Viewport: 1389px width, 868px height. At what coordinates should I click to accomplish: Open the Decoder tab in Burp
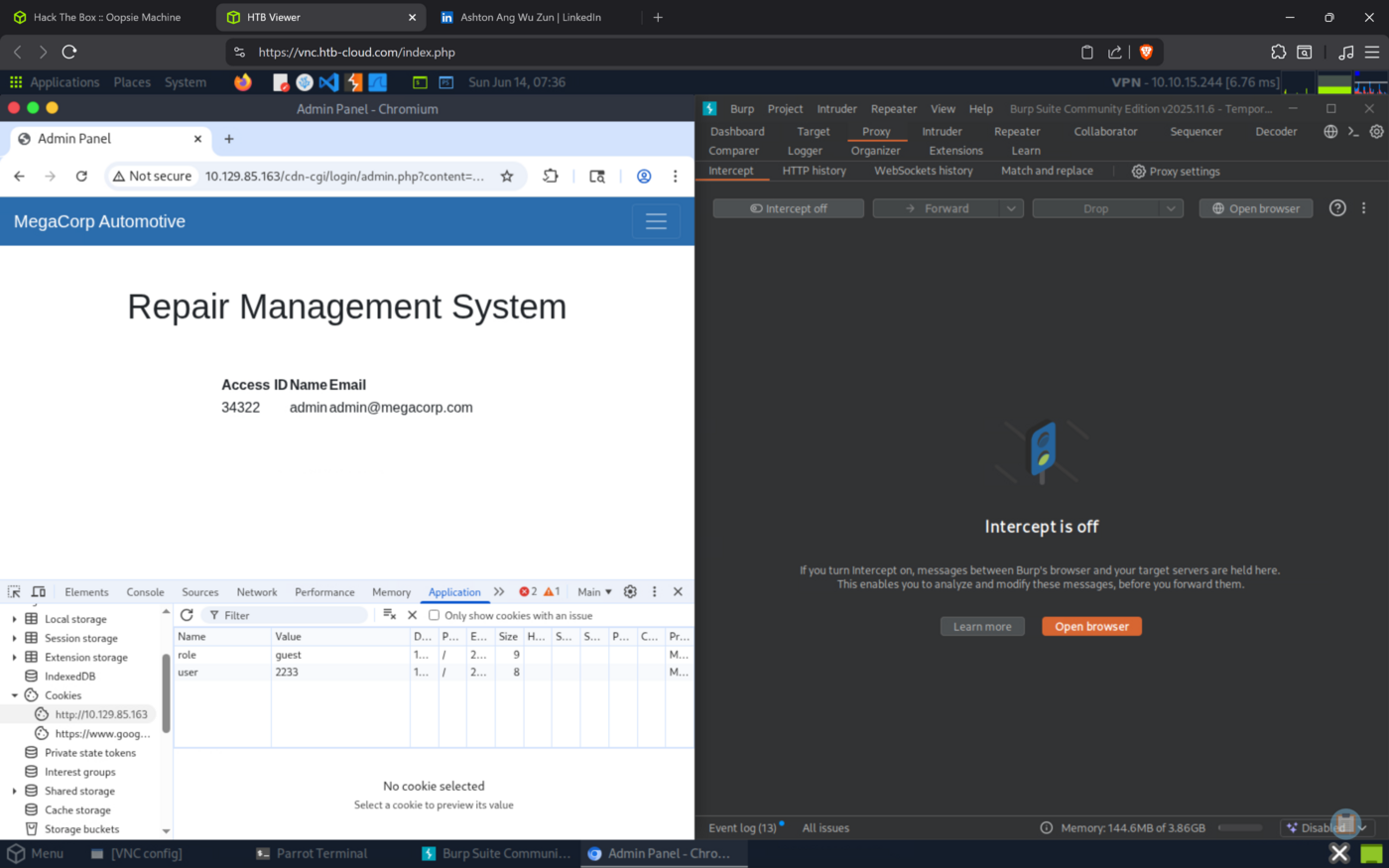coord(1276,131)
